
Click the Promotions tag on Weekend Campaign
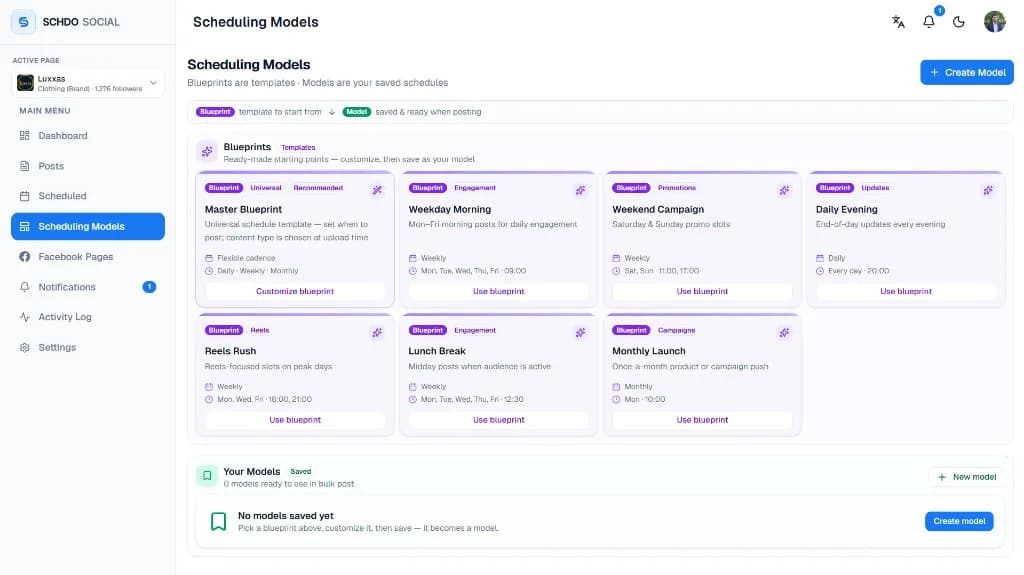(677, 188)
